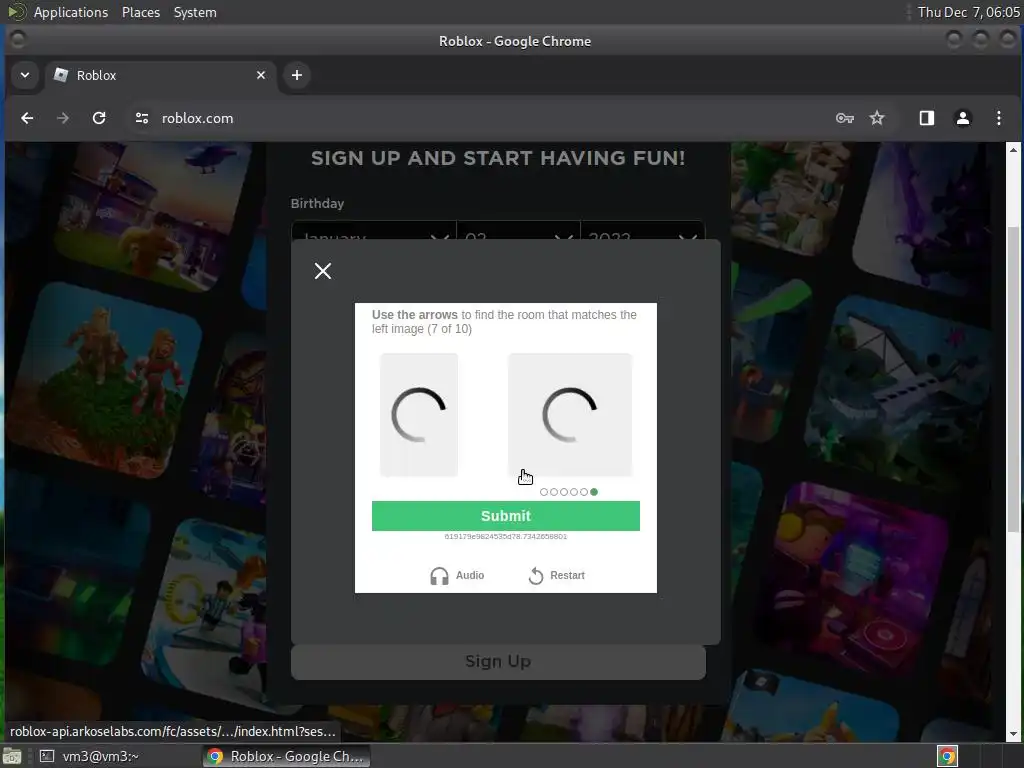This screenshot has width=1024, height=768.
Task: Click the Chrome tray icon
Action: tap(947, 756)
